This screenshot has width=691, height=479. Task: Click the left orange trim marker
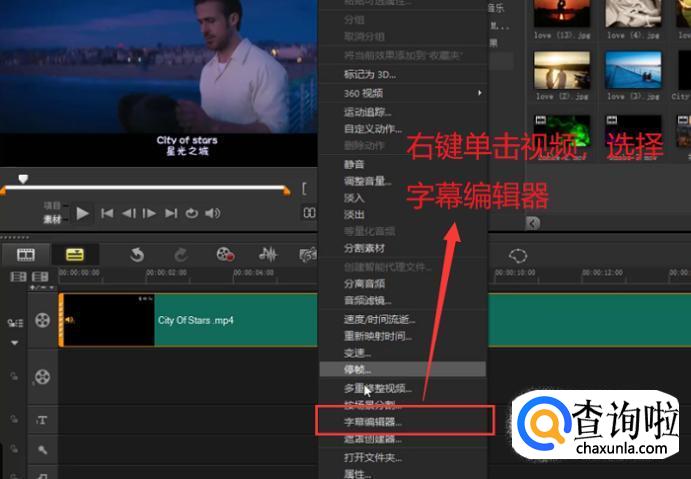click(x=3, y=191)
